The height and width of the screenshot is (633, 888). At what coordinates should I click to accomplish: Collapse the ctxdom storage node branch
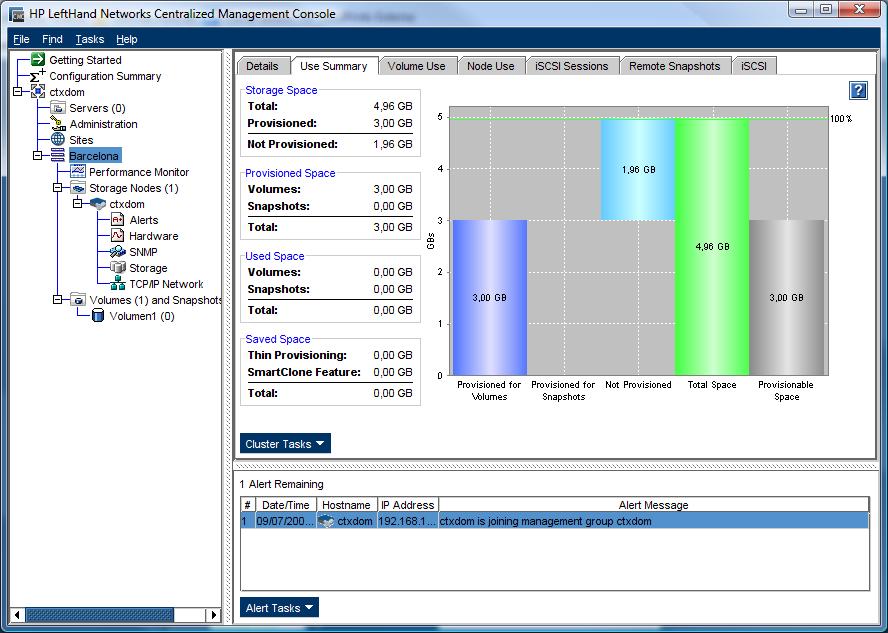point(78,203)
